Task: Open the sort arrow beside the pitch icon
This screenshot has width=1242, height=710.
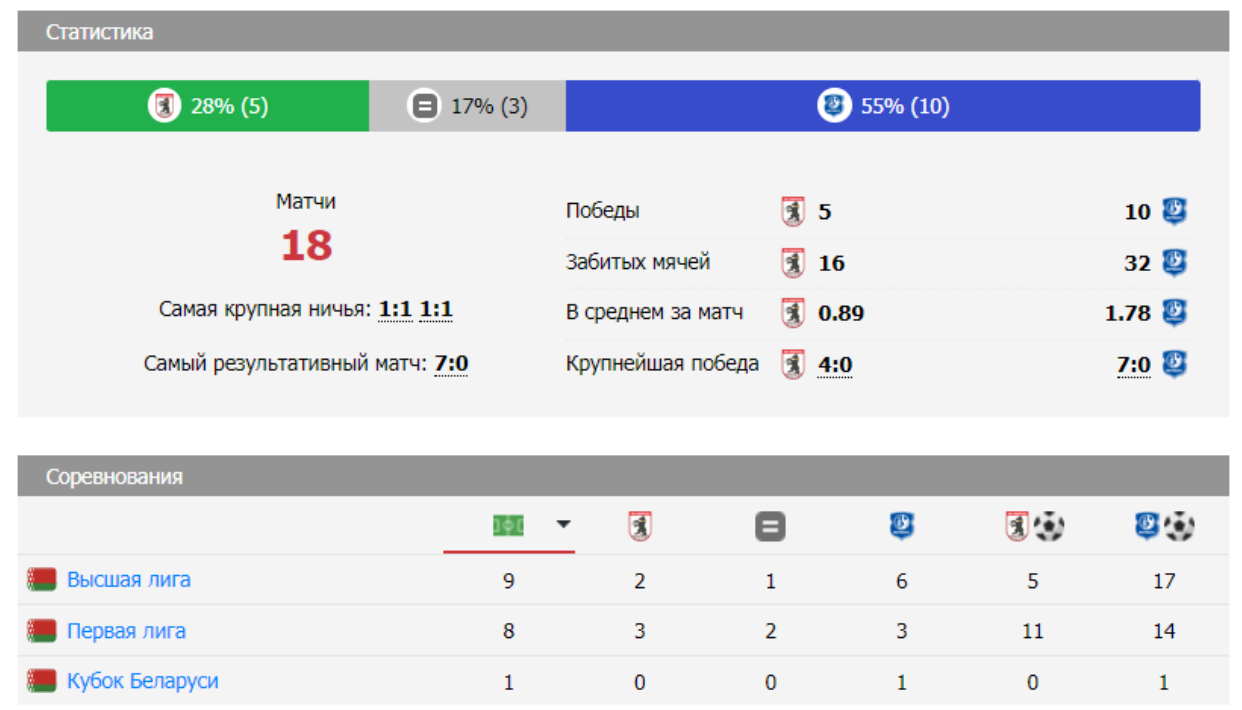Action: [563, 524]
